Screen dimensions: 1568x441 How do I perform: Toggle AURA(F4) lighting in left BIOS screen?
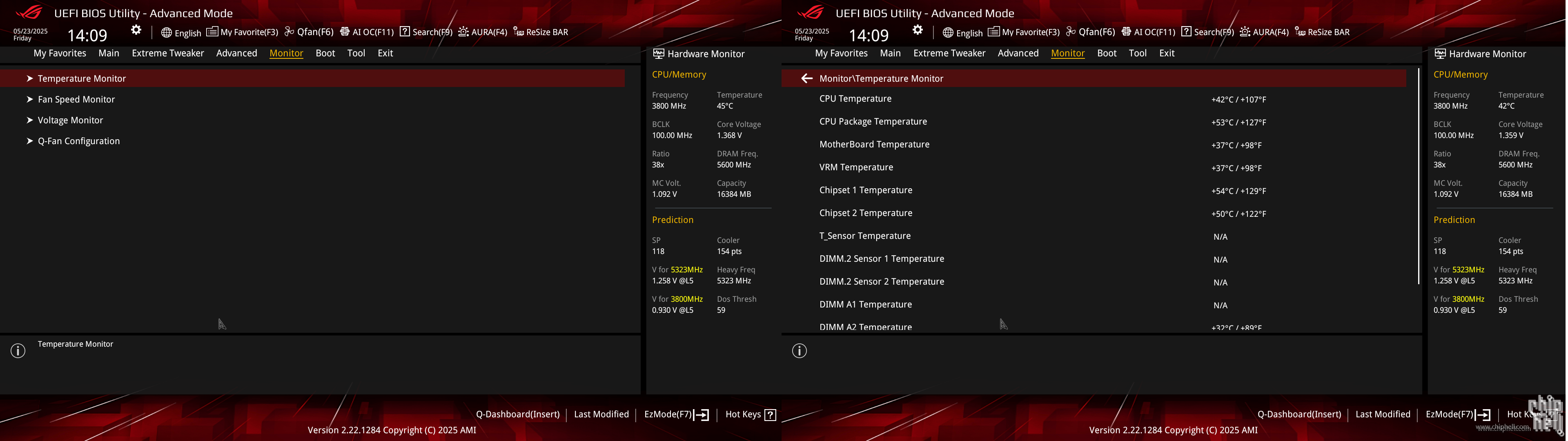tap(483, 32)
